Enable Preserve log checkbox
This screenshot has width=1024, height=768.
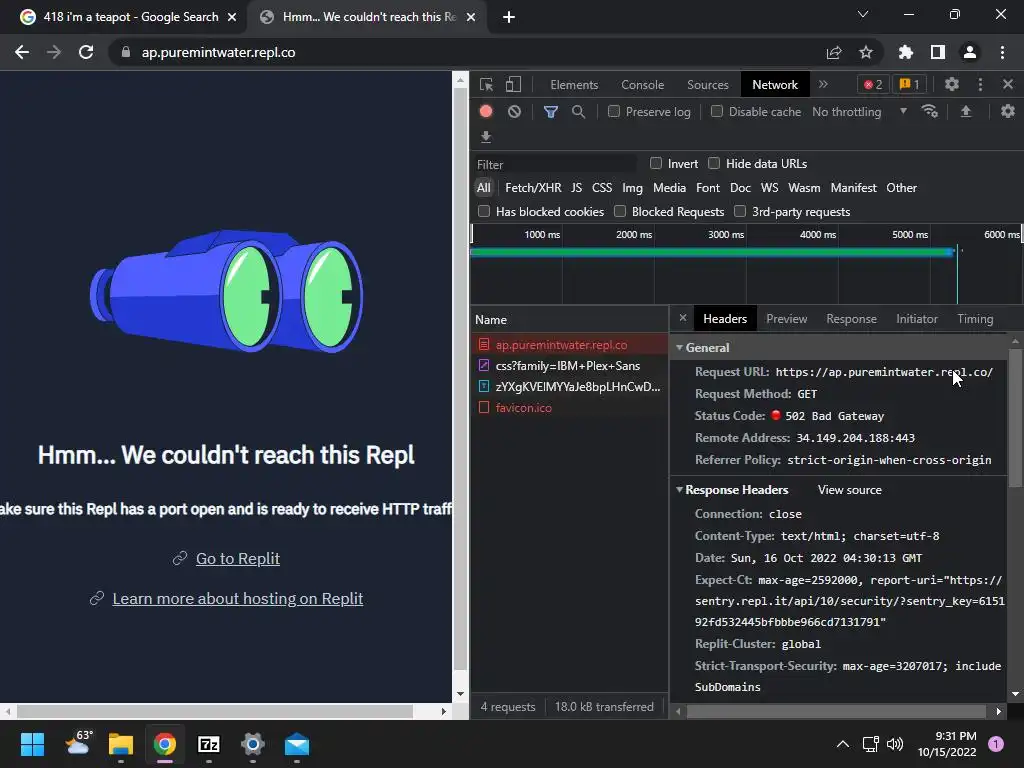tap(614, 112)
